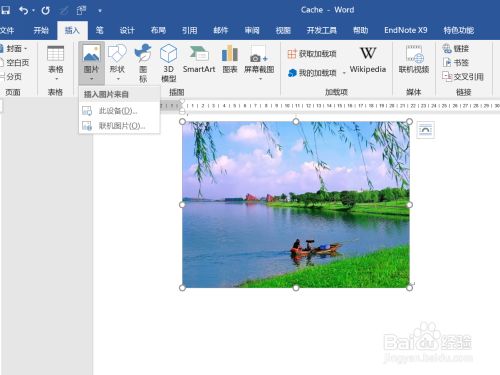
Task: Expand the 图片 dropdown arrow
Action: (x=92, y=79)
